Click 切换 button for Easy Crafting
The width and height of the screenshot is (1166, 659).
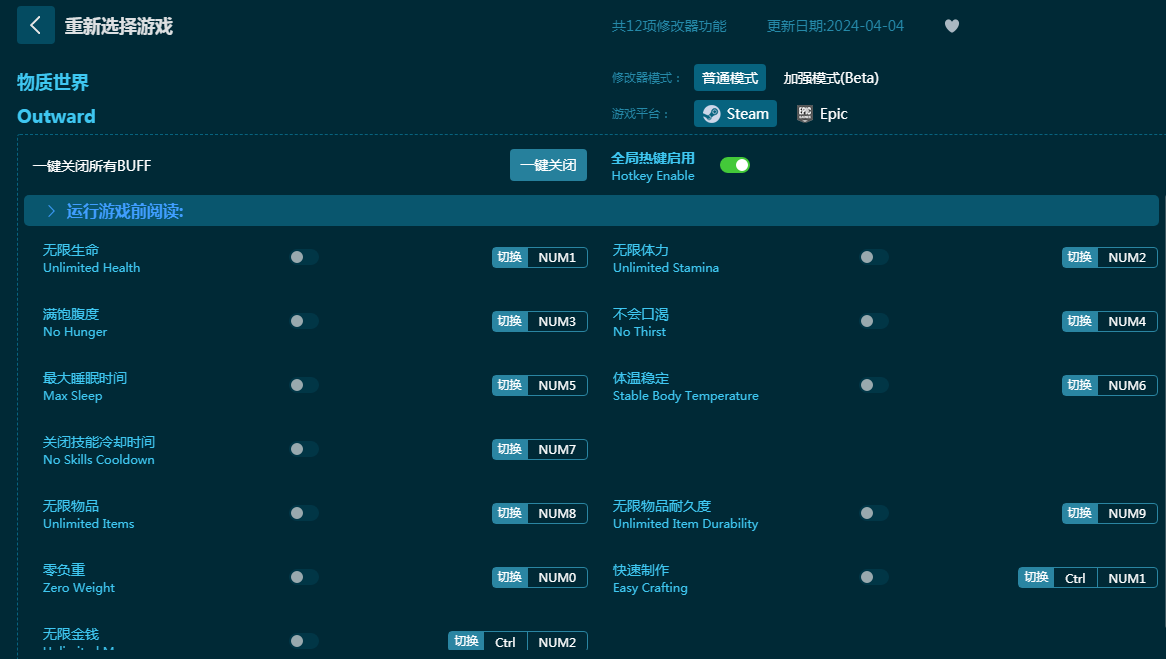[1036, 577]
